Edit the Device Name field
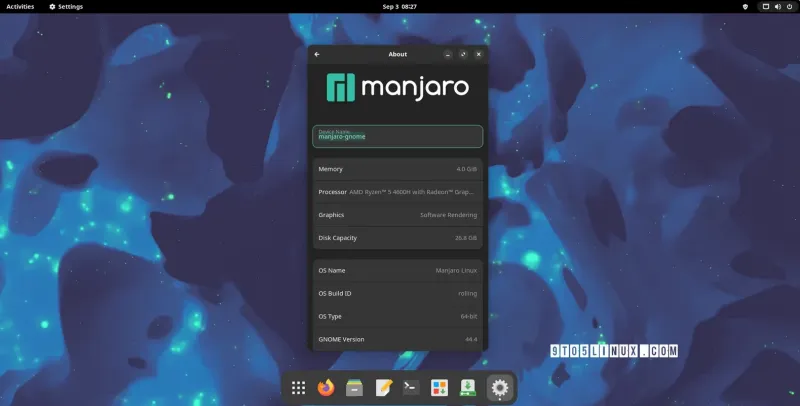Viewport: 800px width, 406px height. (x=398, y=136)
